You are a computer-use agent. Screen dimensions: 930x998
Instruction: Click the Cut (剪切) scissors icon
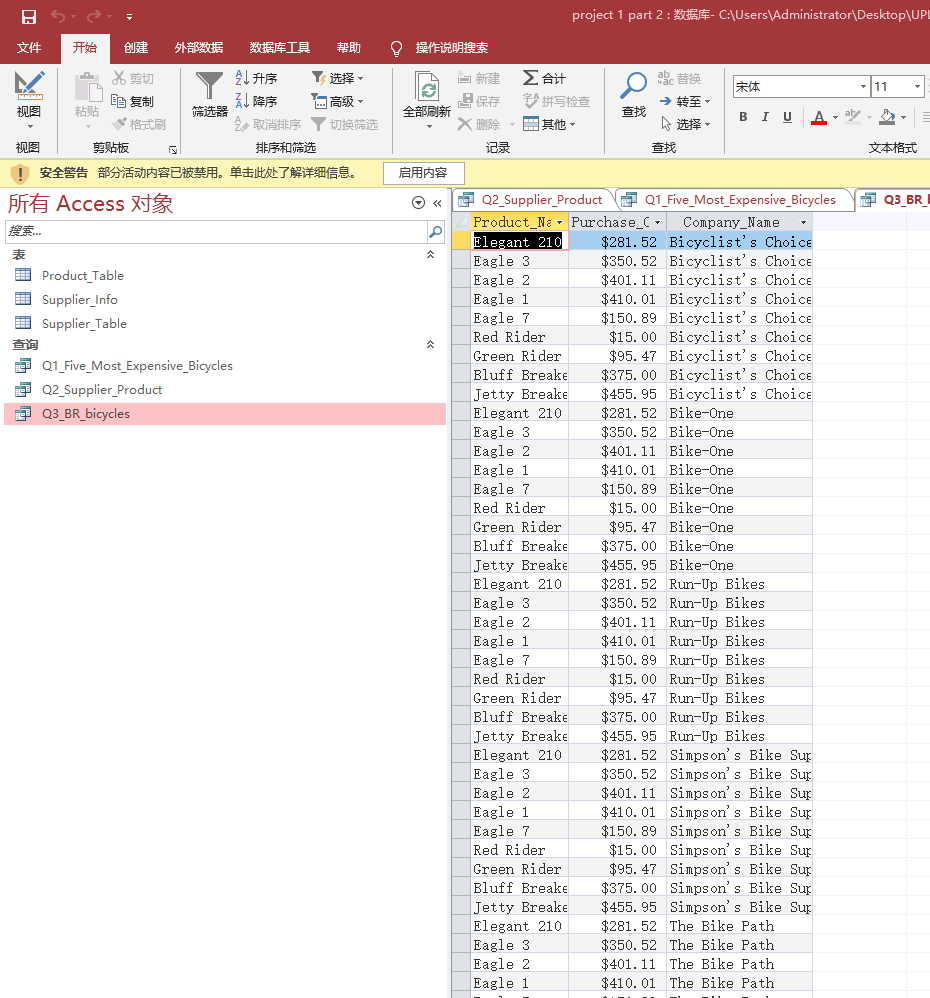[119, 78]
